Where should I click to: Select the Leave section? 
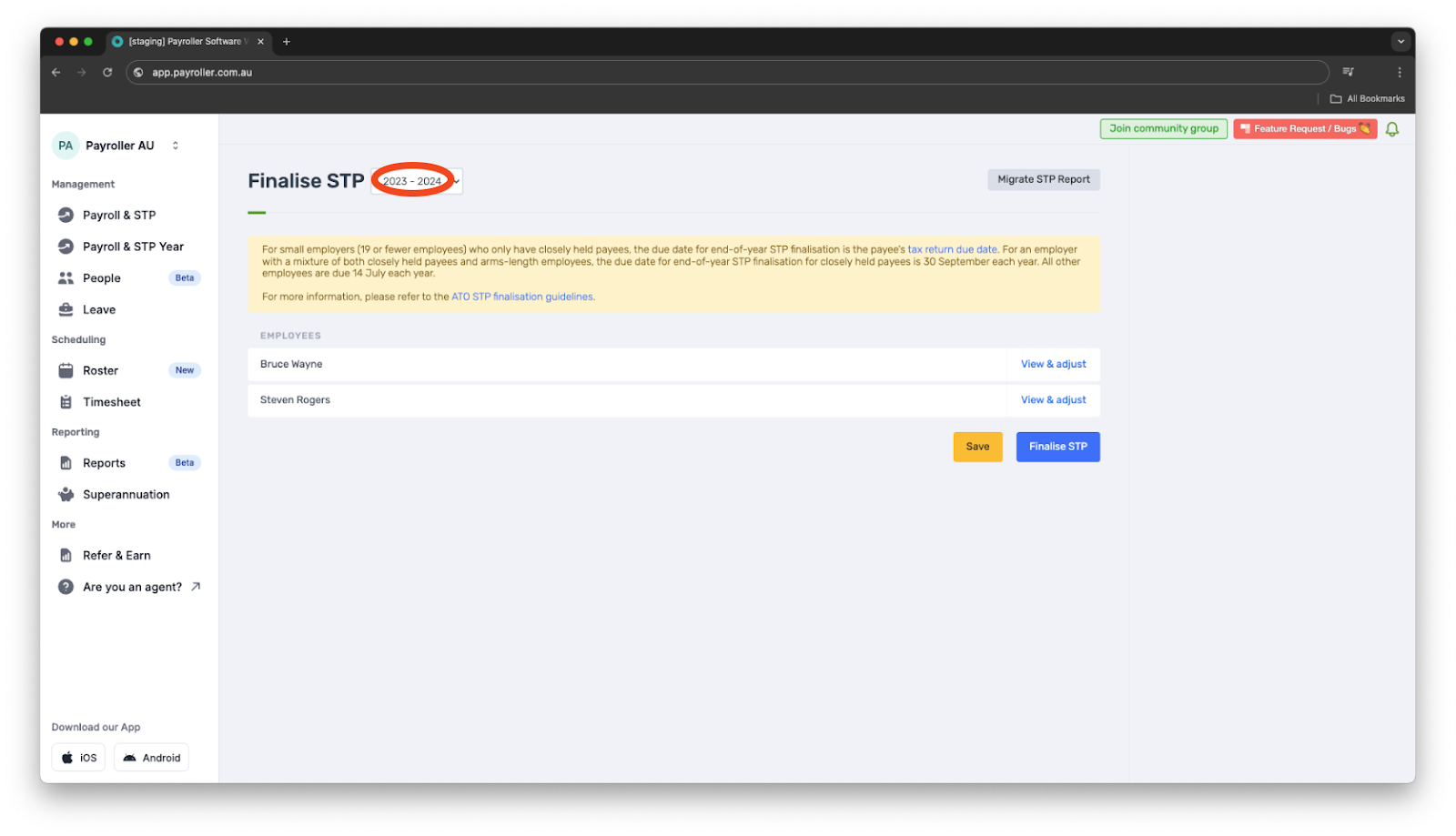(98, 309)
